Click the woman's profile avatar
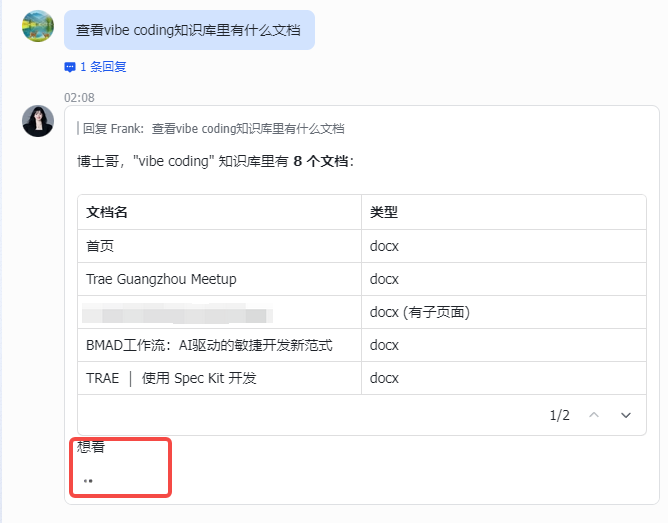Image resolution: width=668 pixels, height=523 pixels. [38, 121]
